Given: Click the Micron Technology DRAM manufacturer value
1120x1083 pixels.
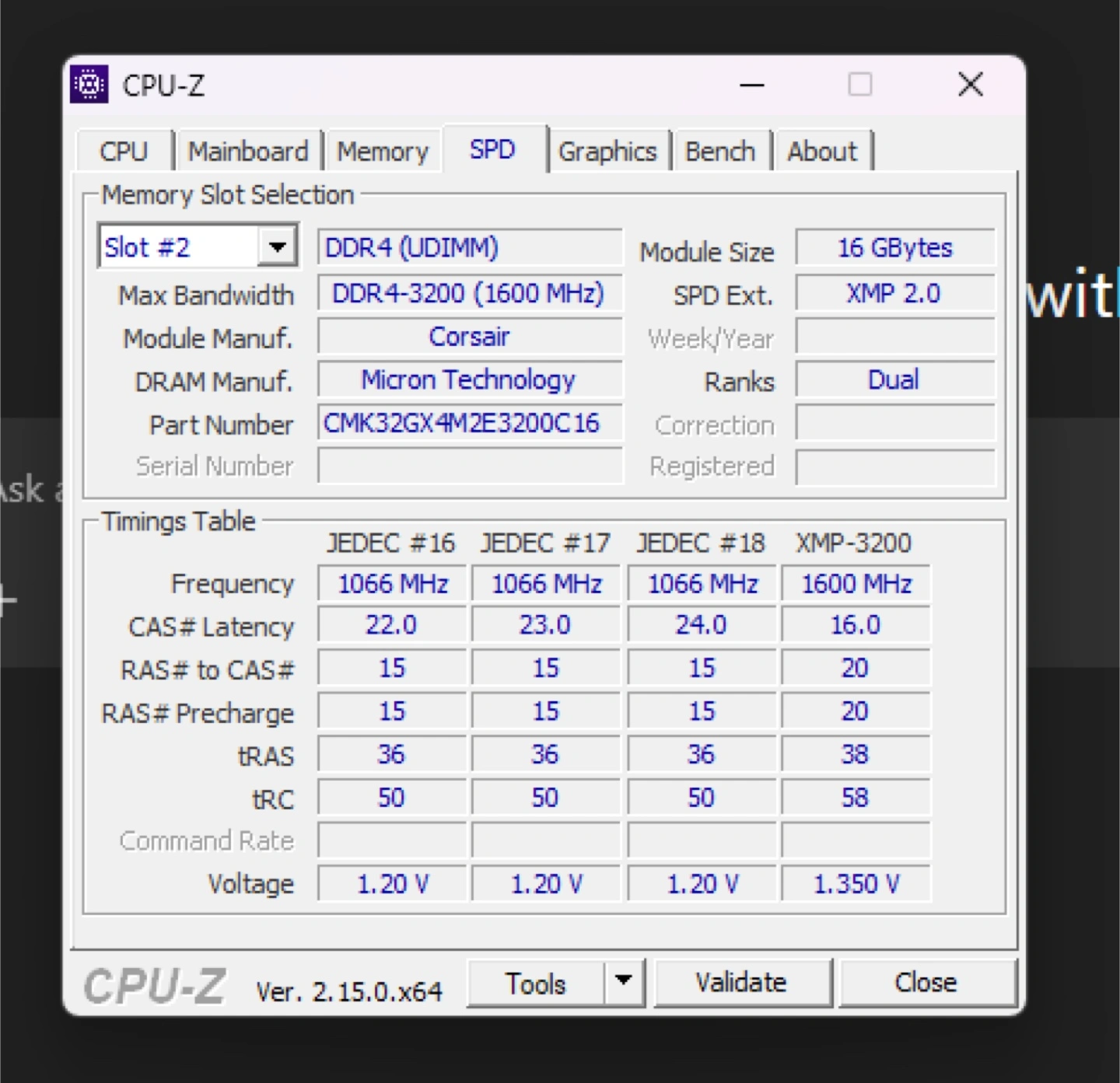Looking at the screenshot, I should point(470,379).
